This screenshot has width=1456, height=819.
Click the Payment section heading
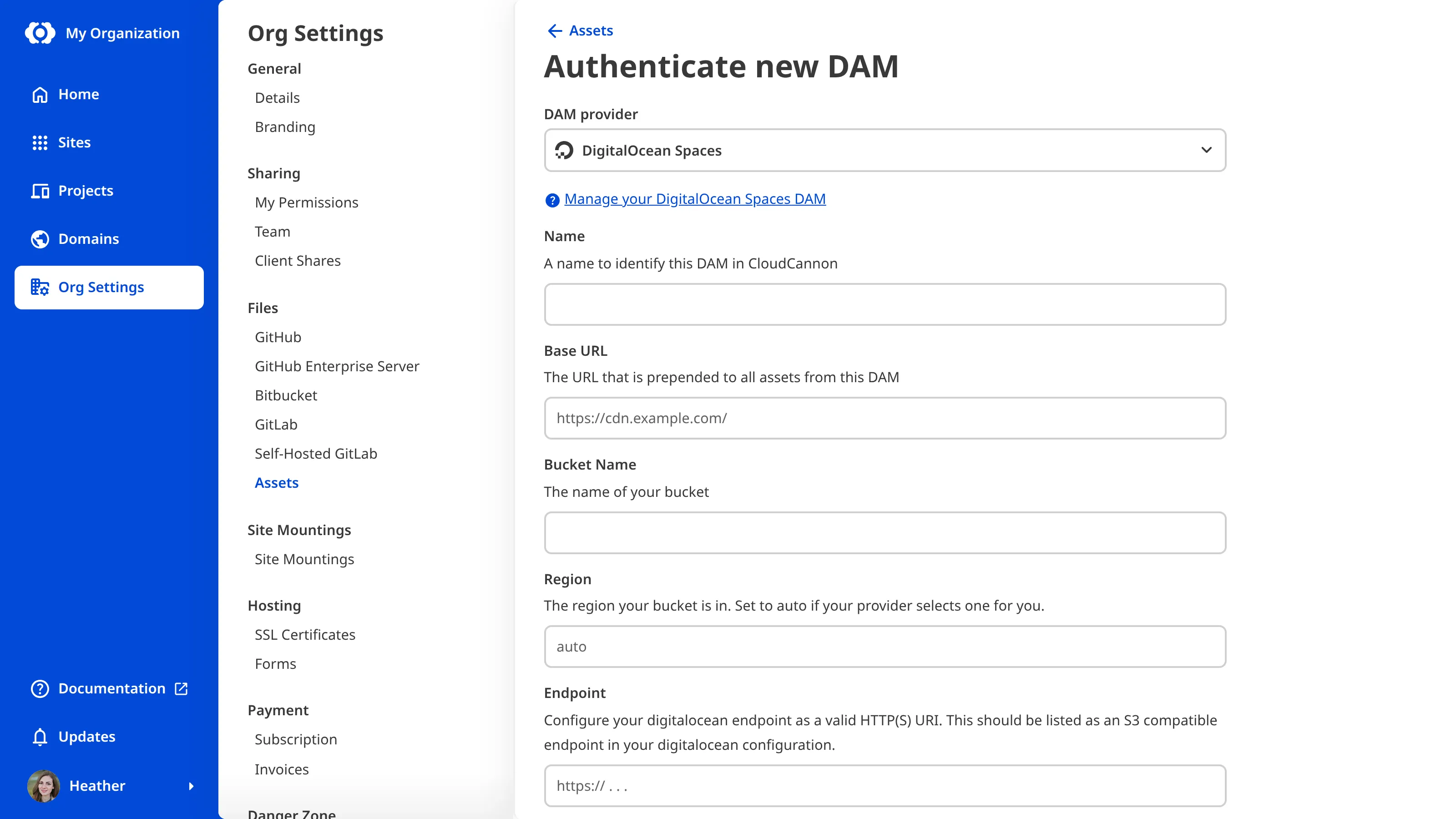(x=278, y=710)
